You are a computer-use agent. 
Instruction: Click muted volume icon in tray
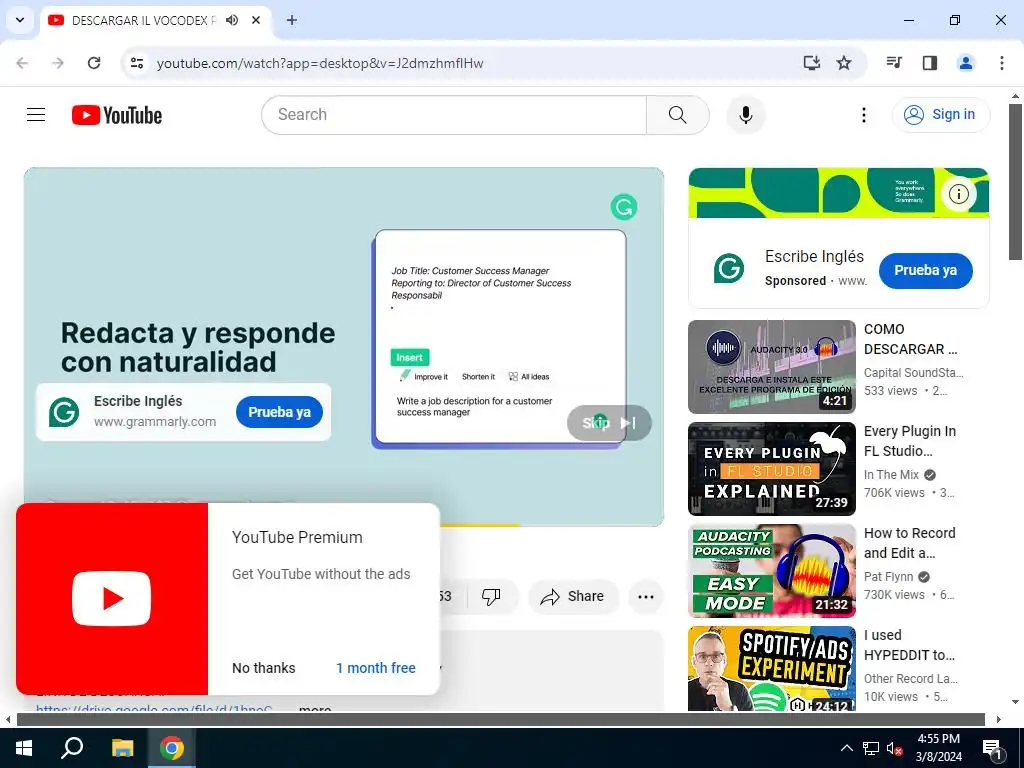click(893, 748)
